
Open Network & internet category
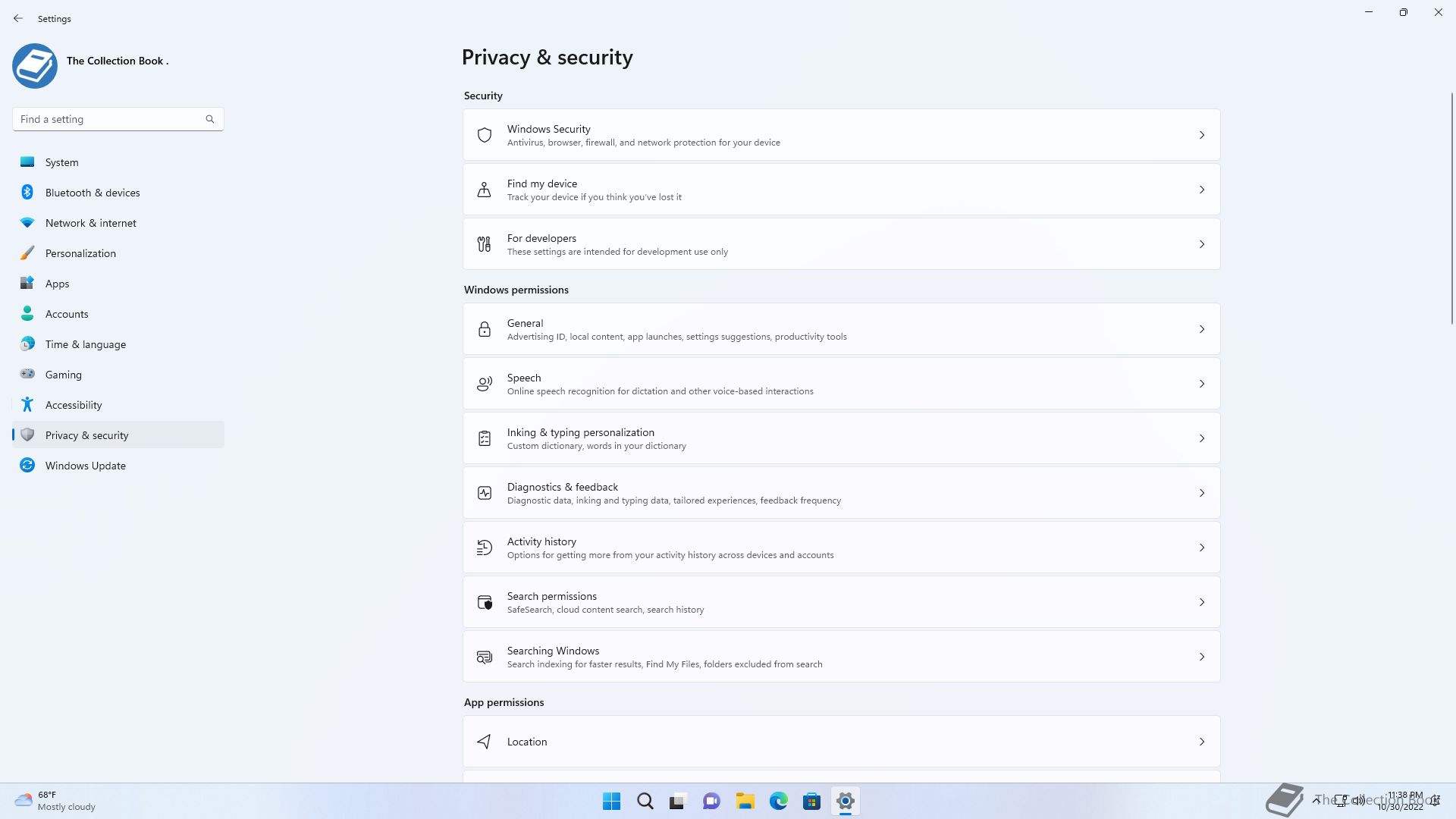118,223
